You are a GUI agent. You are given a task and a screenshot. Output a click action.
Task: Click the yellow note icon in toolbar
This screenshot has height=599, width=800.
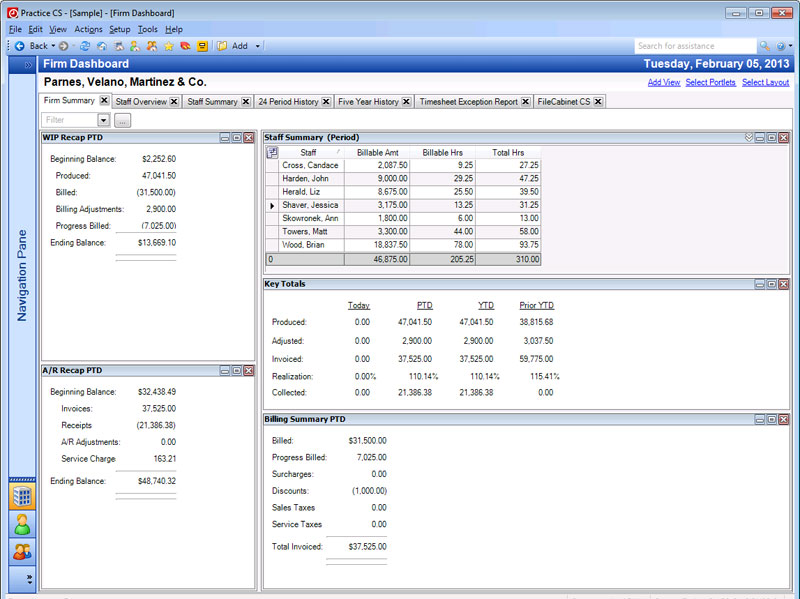(x=202, y=46)
